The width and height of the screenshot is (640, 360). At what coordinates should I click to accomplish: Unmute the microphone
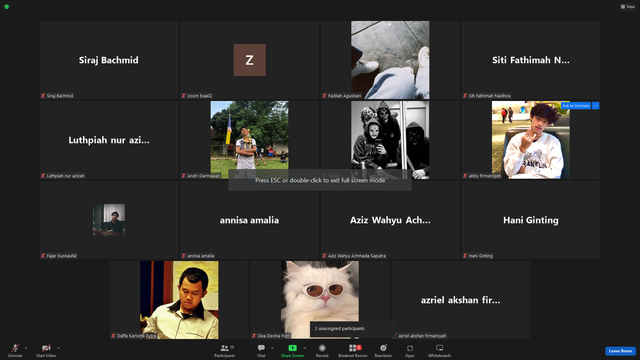[x=15, y=350]
